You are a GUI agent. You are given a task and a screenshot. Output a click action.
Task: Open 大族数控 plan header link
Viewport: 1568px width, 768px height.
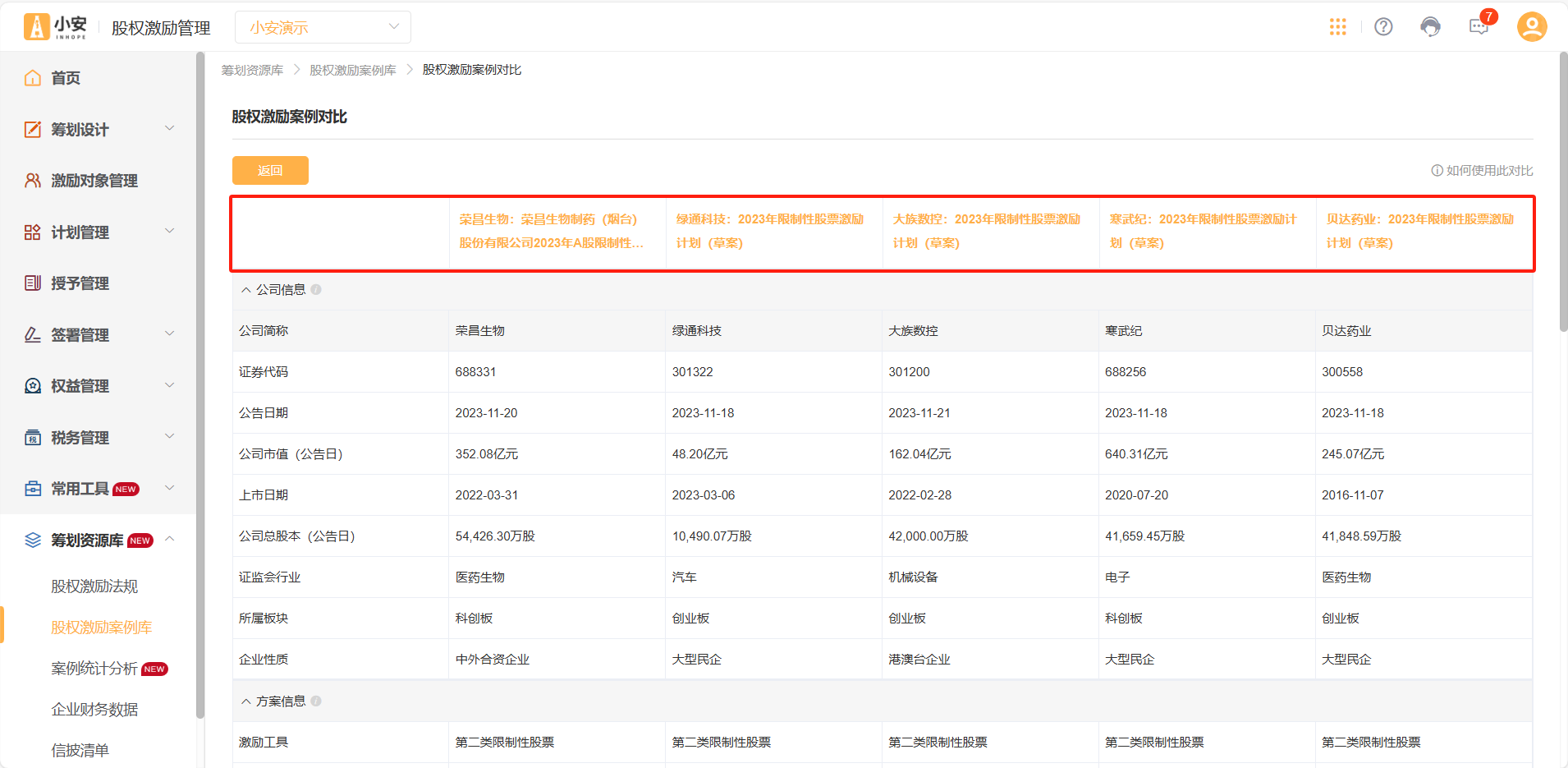pyautogui.click(x=987, y=231)
